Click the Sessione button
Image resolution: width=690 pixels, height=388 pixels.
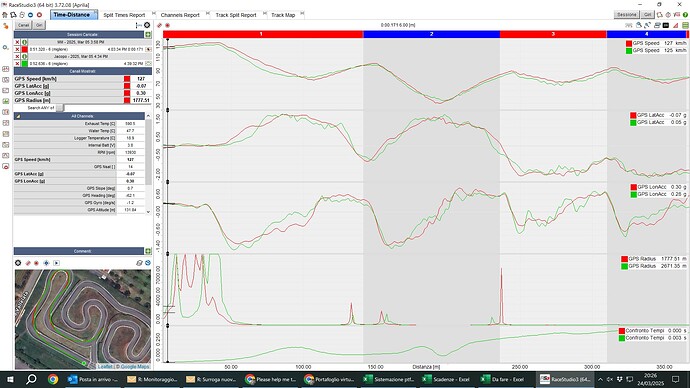(627, 15)
